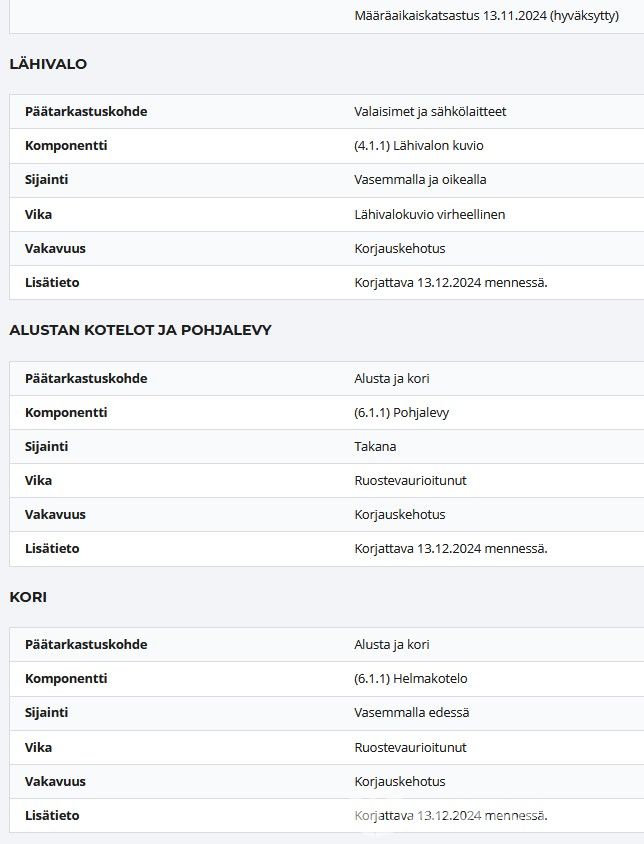Click the (4.1.1) Lähivalon kuvio component

coord(419,146)
